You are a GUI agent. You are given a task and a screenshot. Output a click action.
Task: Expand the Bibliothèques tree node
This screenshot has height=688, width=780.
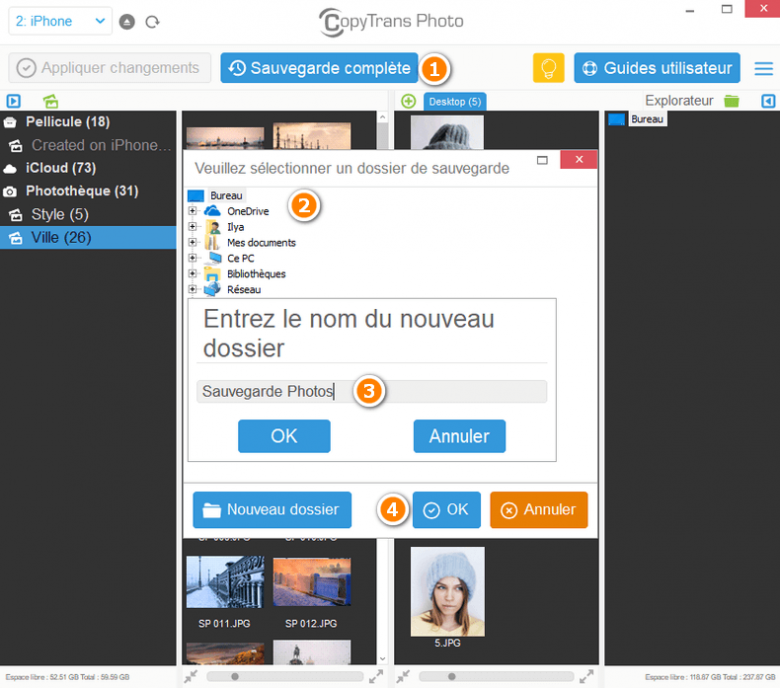coord(192,273)
